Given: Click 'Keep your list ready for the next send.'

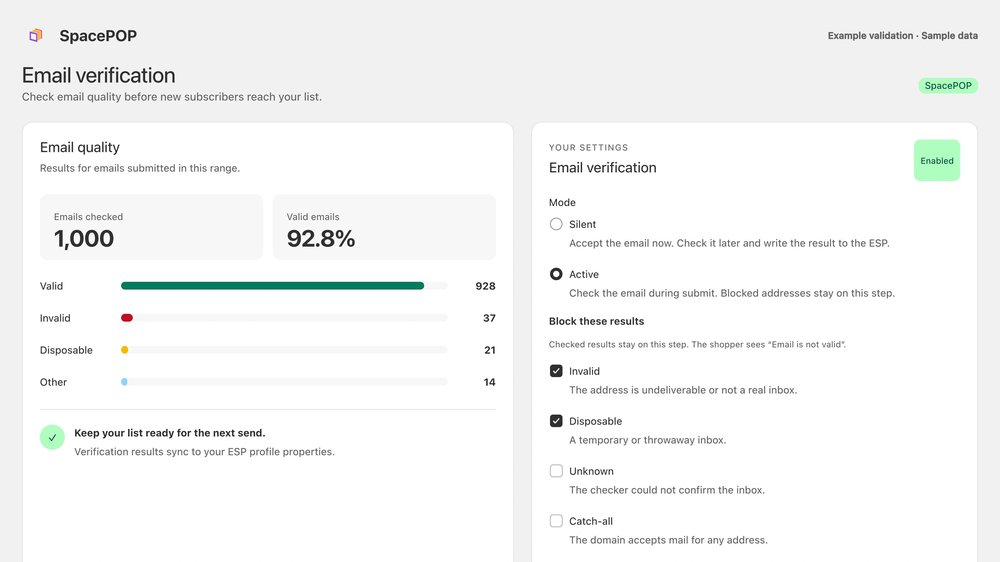Looking at the screenshot, I should point(170,433).
